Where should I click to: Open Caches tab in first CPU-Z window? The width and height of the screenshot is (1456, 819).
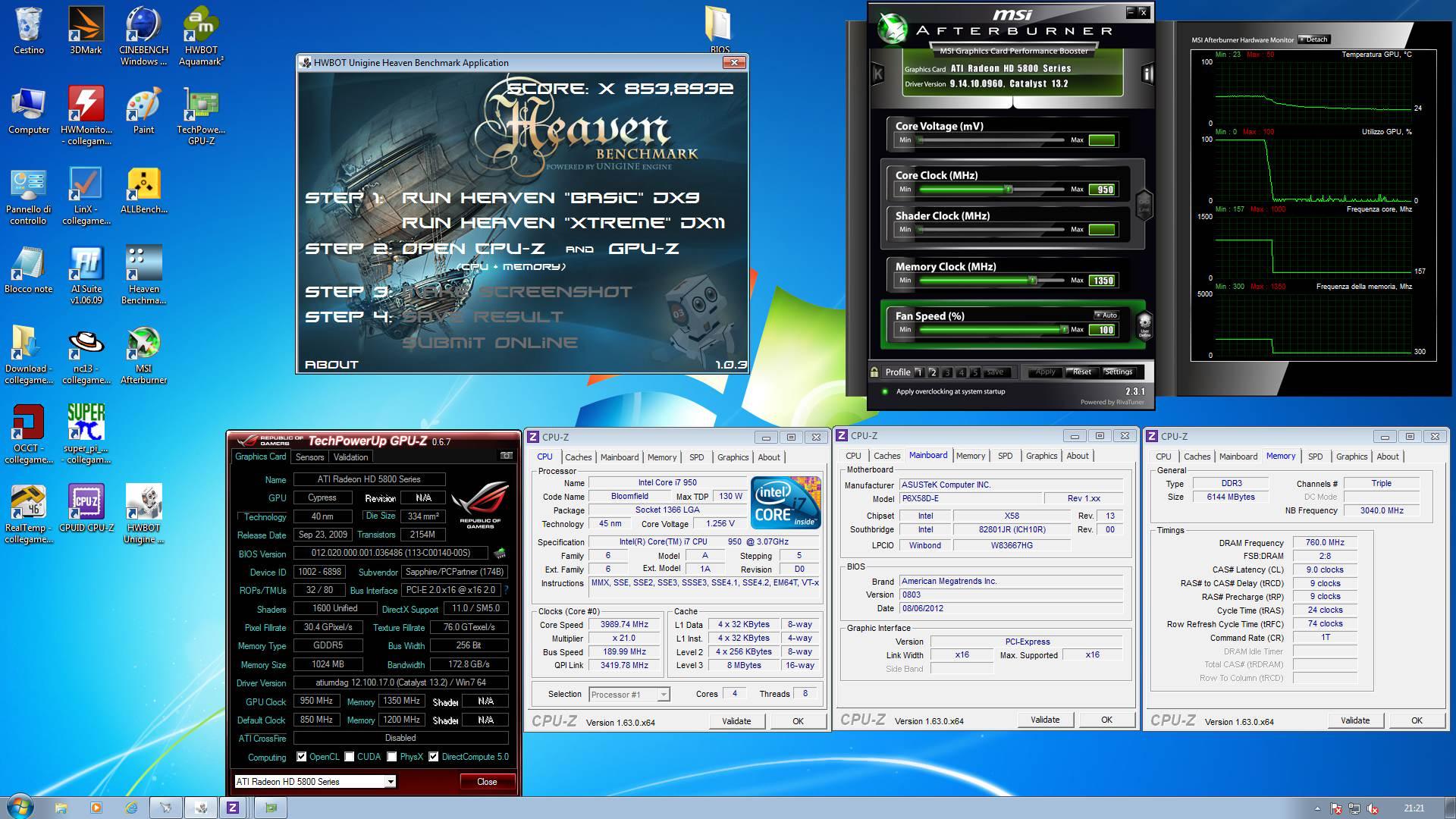[x=578, y=457]
